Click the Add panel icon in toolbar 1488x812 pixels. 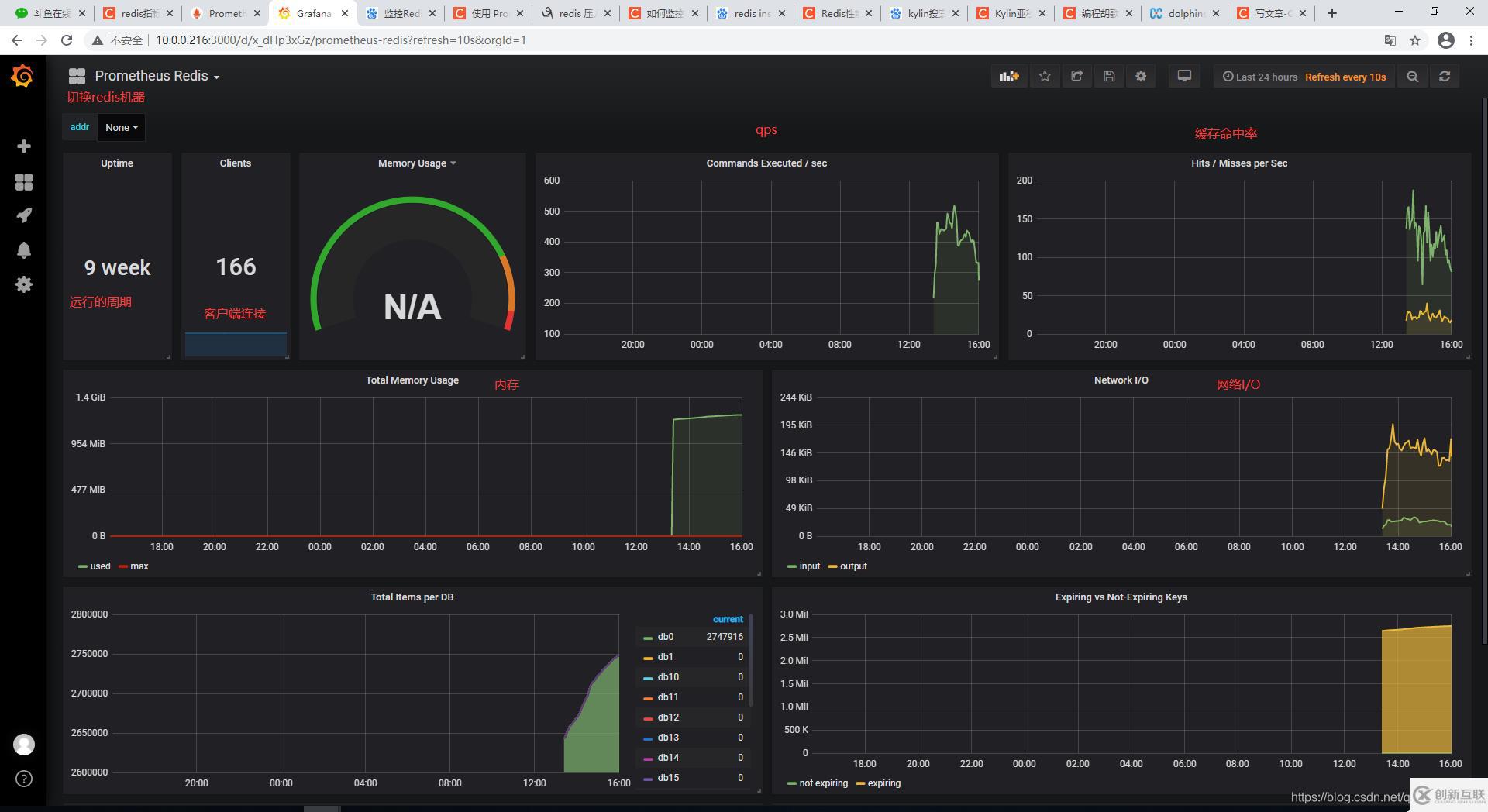click(1008, 76)
